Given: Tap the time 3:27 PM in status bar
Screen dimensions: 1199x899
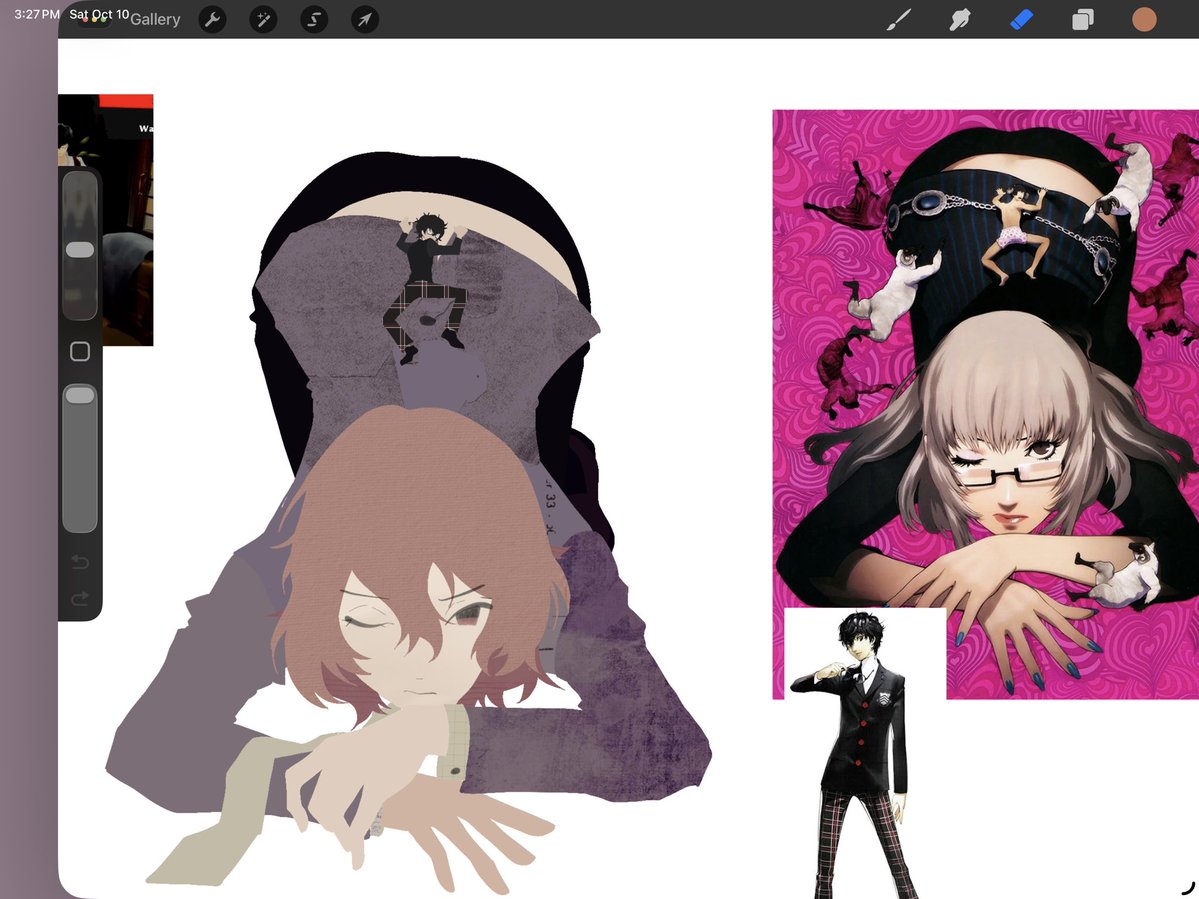Looking at the screenshot, I should pos(37,14).
